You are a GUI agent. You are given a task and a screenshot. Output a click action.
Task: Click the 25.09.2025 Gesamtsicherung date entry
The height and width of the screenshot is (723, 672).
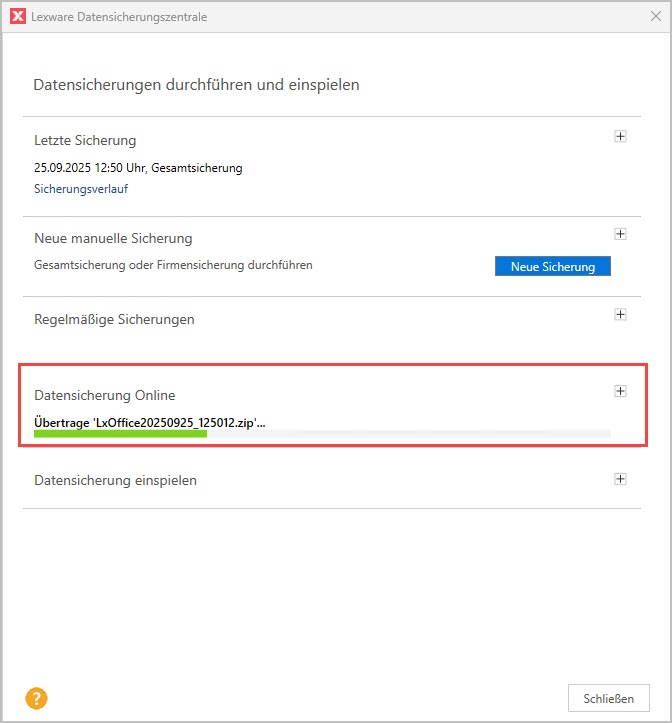pos(138,167)
